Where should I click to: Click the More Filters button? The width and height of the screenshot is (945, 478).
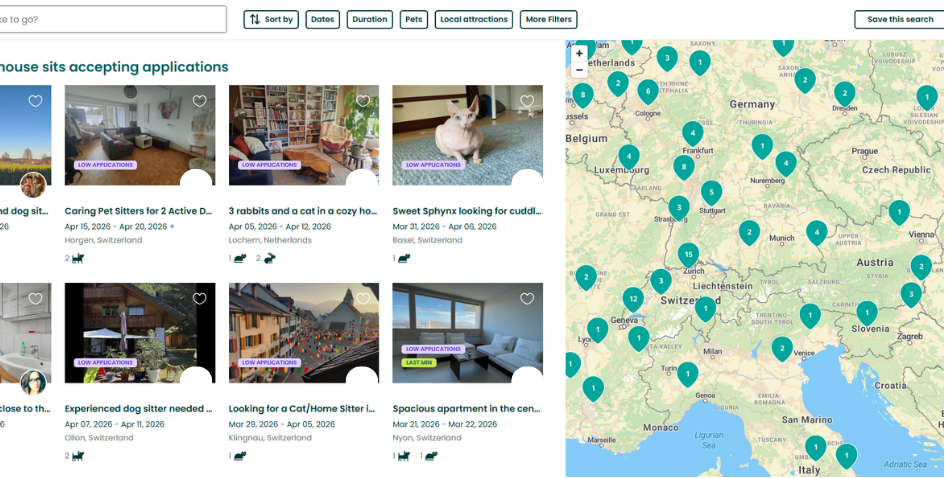pyautogui.click(x=548, y=19)
